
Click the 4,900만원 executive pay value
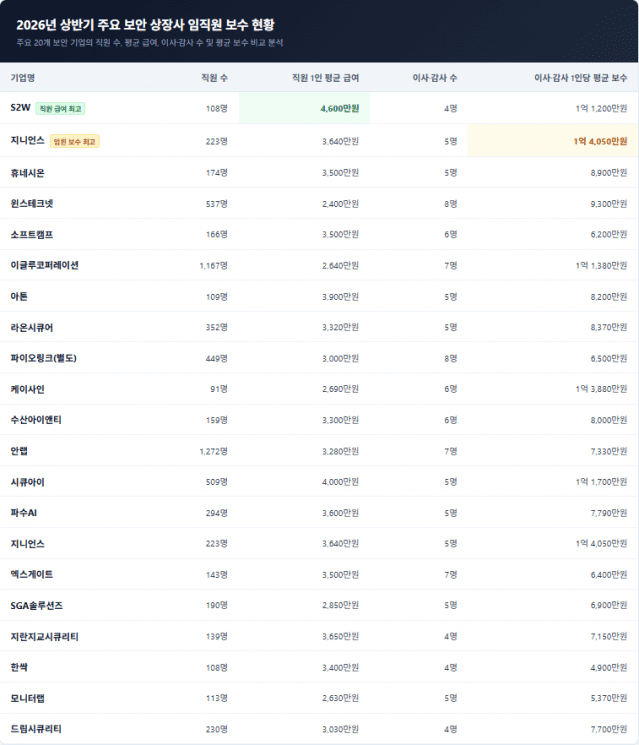(x=609, y=667)
